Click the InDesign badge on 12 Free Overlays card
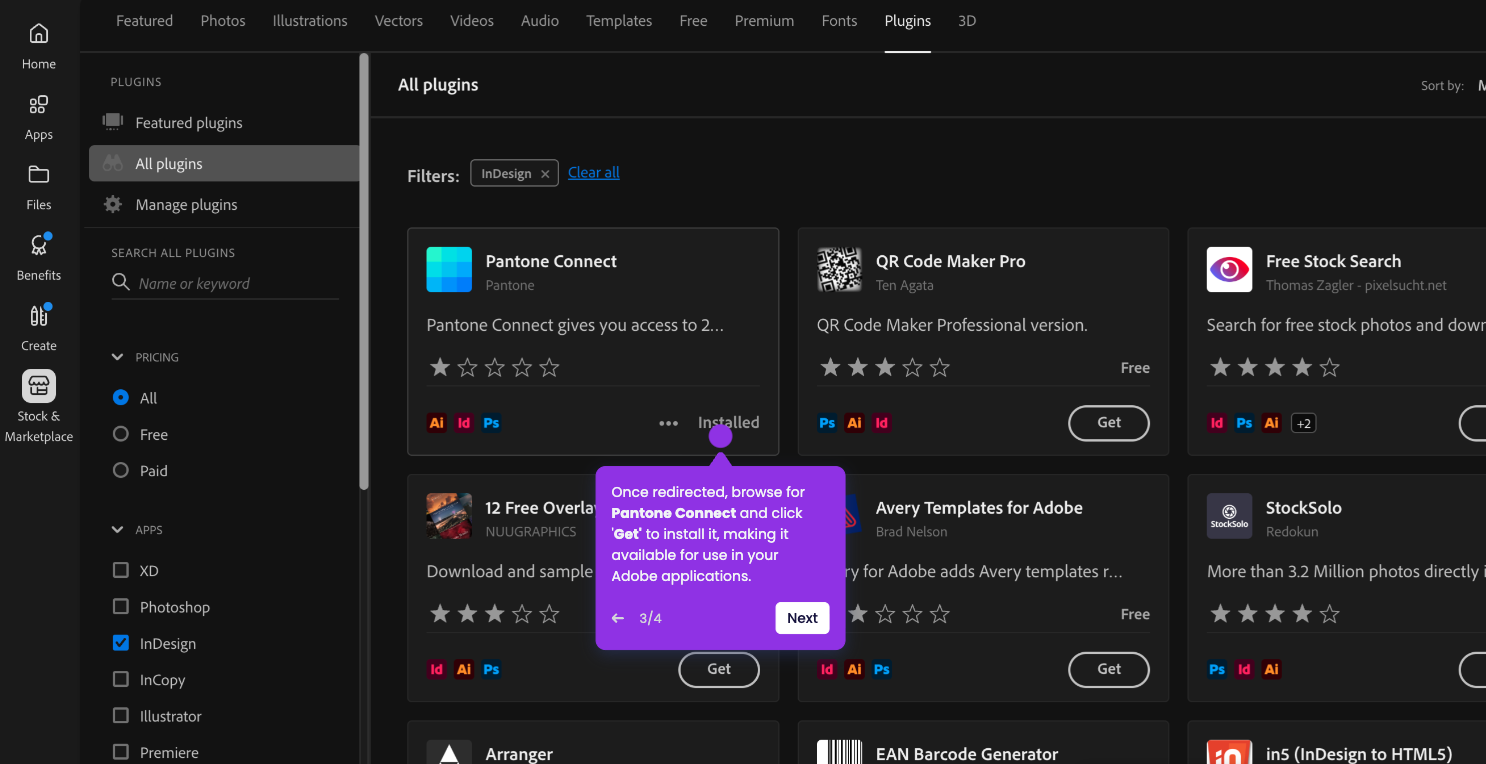1486x764 pixels. [x=437, y=669]
